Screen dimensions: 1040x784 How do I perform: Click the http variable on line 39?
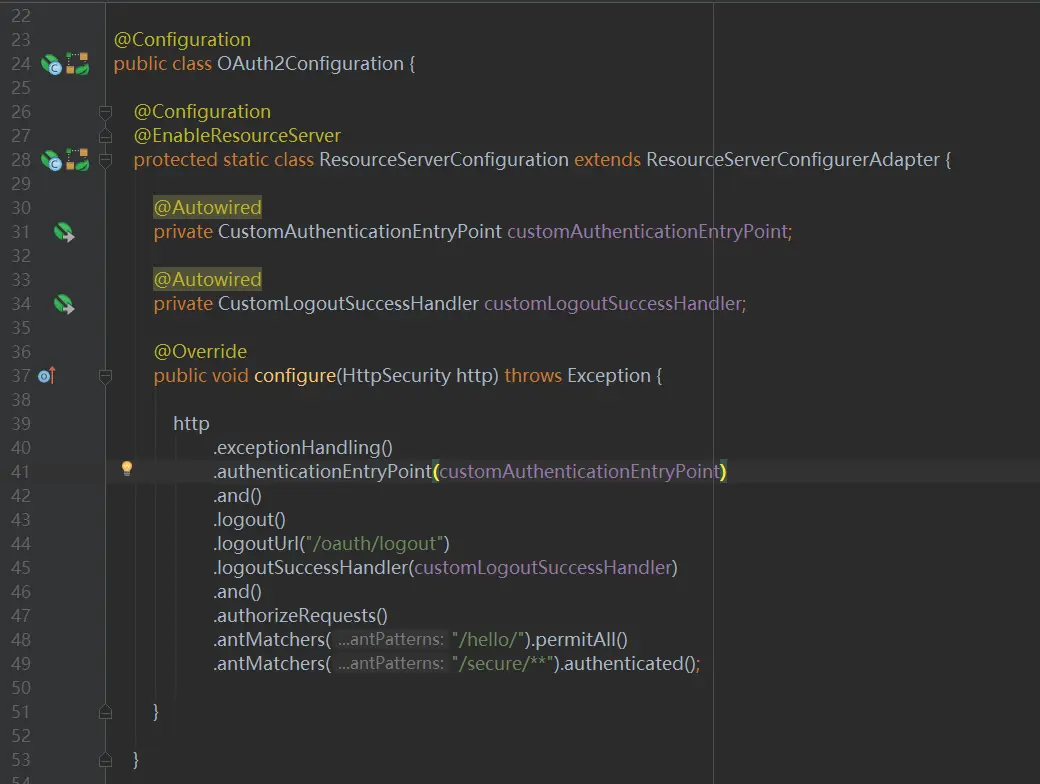[191, 424]
